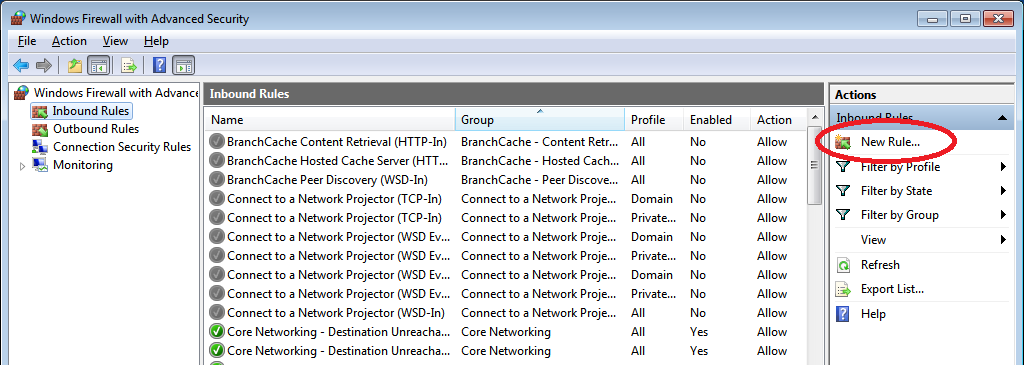
Task: Click the gray status icon of BranchCache Peer Discovery
Action: click(x=217, y=180)
